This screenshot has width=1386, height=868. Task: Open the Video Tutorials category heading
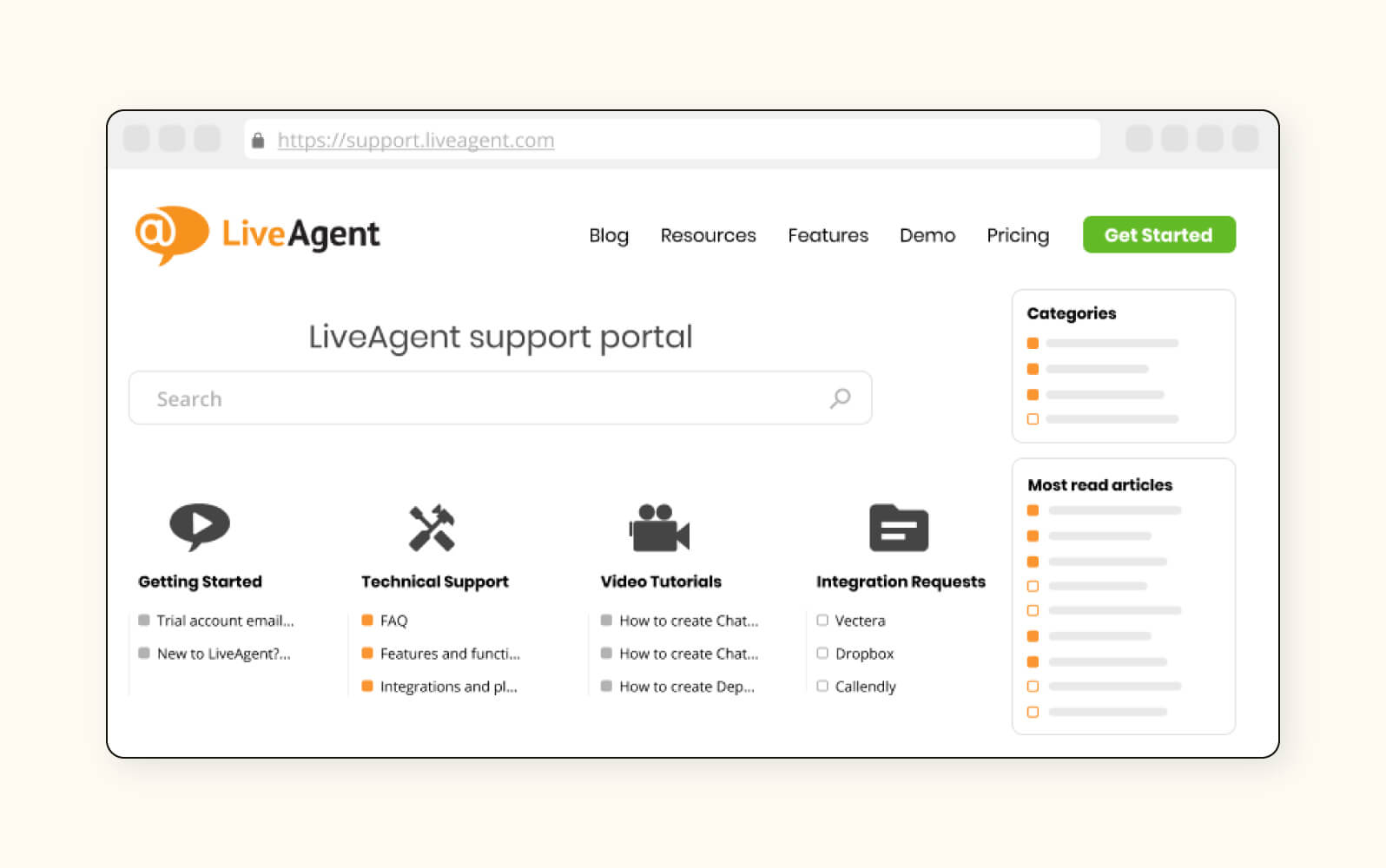tap(661, 582)
